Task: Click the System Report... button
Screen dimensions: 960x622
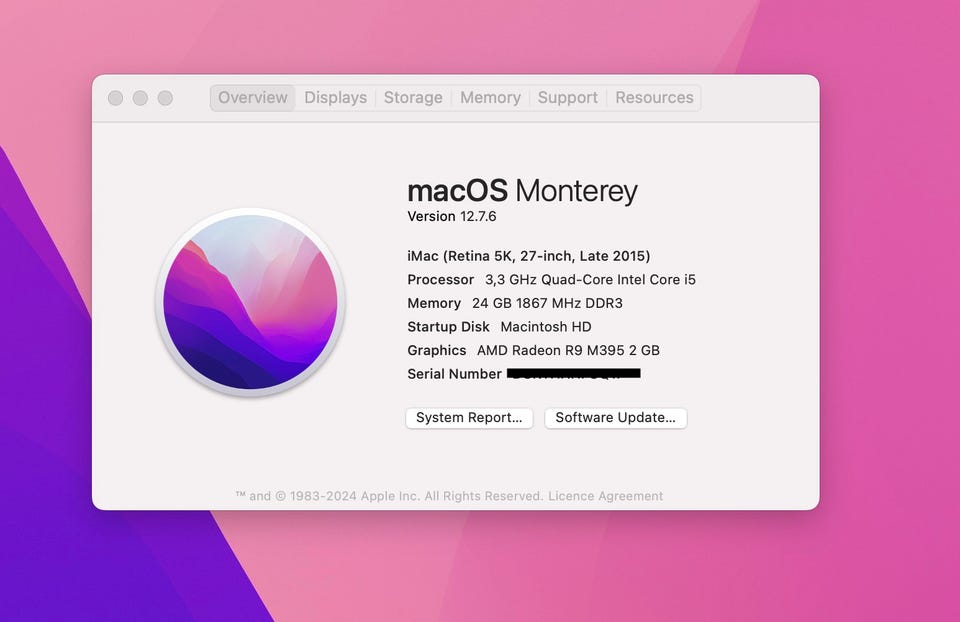Action: click(469, 418)
